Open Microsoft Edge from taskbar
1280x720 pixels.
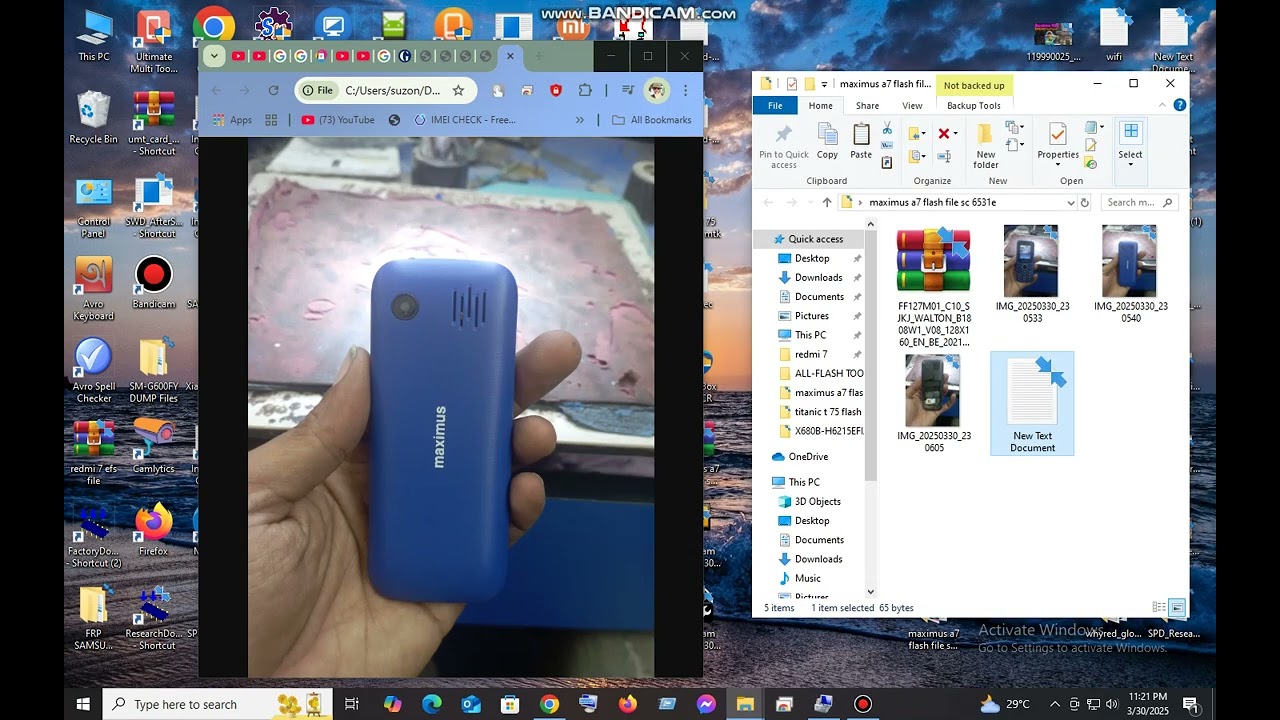pyautogui.click(x=432, y=704)
